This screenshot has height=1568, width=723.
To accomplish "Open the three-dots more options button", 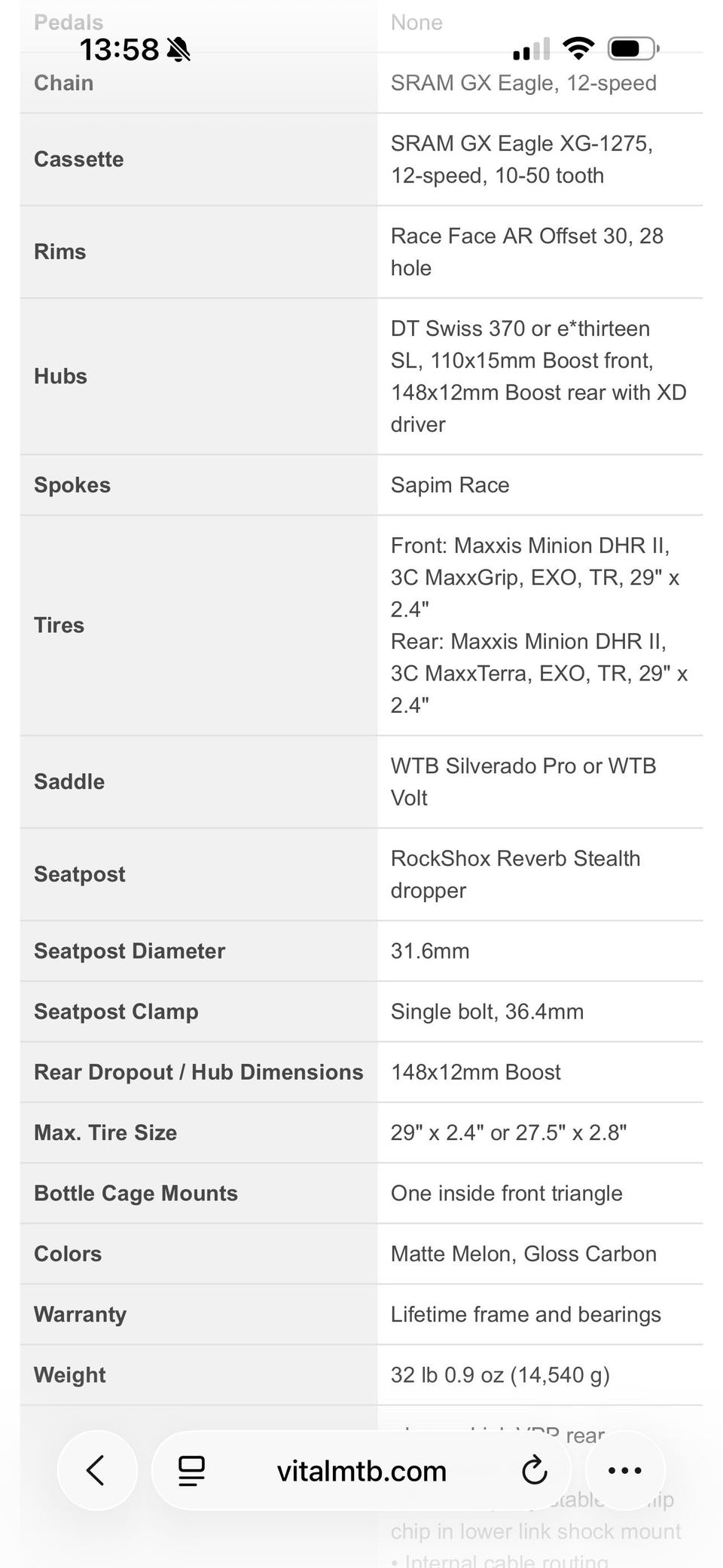I will point(624,1470).
